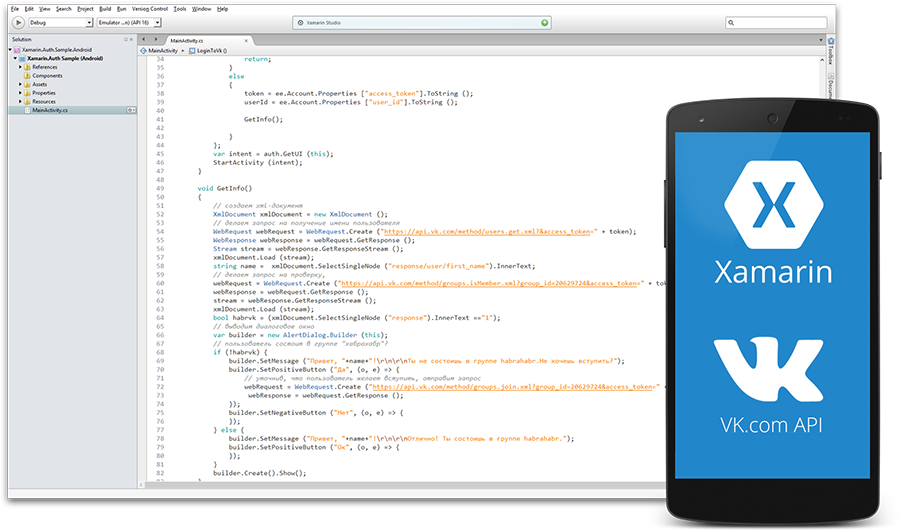The width and height of the screenshot is (900, 531).
Task: Open the Window menu
Action: tap(201, 9)
